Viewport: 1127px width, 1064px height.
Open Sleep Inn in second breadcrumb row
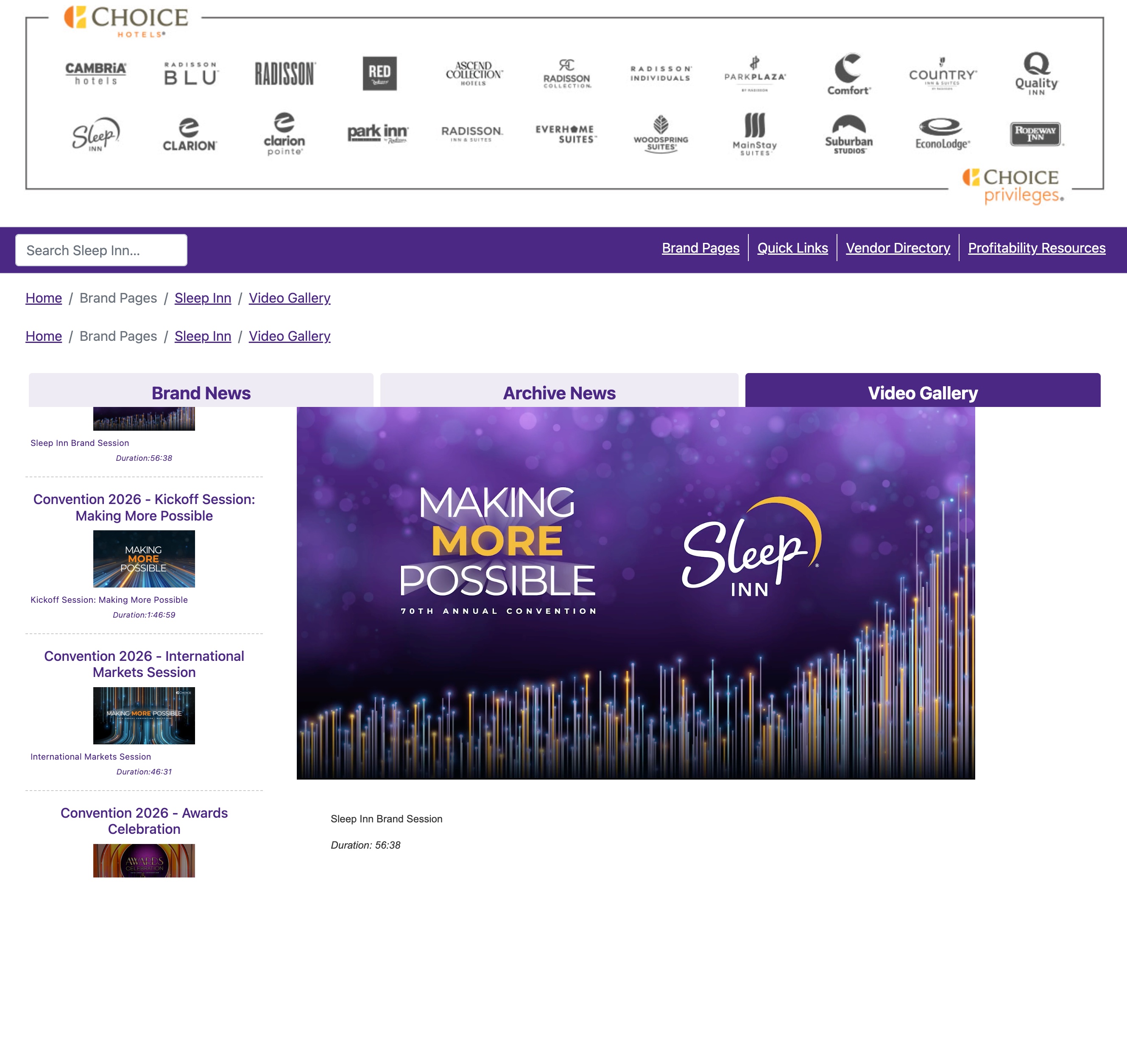click(203, 336)
